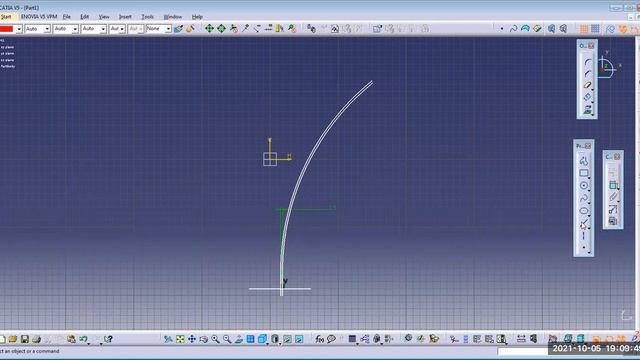The image size is (640, 360).
Task: Open the isometric view cube icon
Action: (262, 339)
